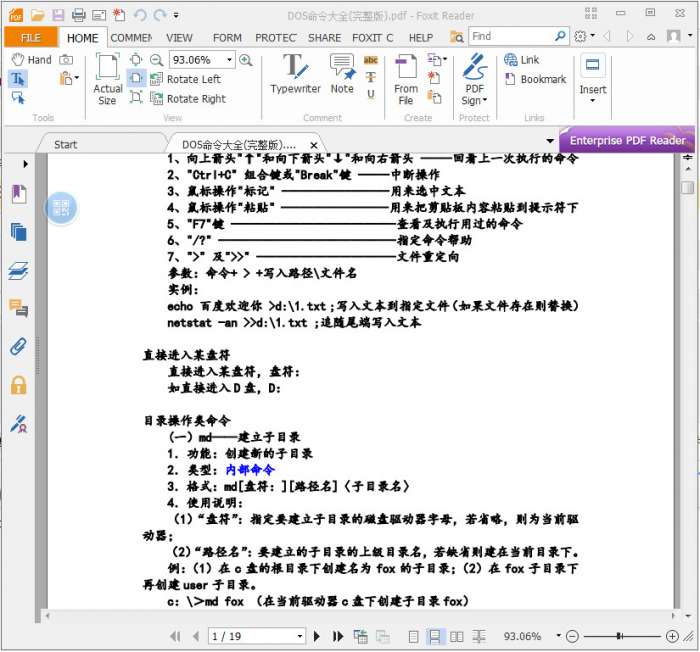Click the Zoom In magnifier icon

(x=246, y=59)
